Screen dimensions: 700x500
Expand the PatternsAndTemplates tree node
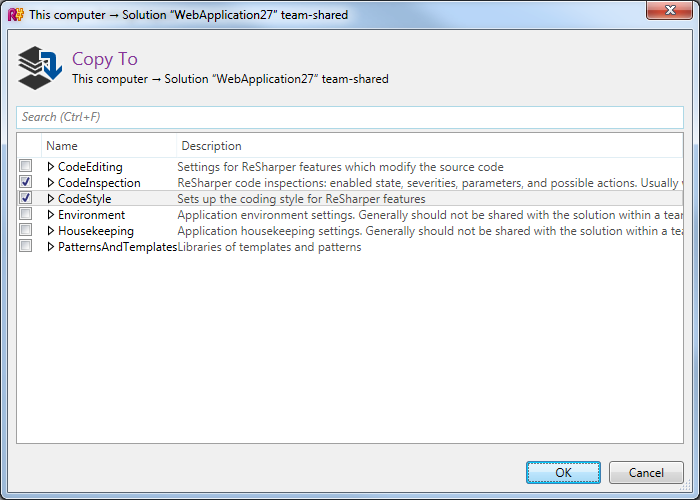pos(50,247)
